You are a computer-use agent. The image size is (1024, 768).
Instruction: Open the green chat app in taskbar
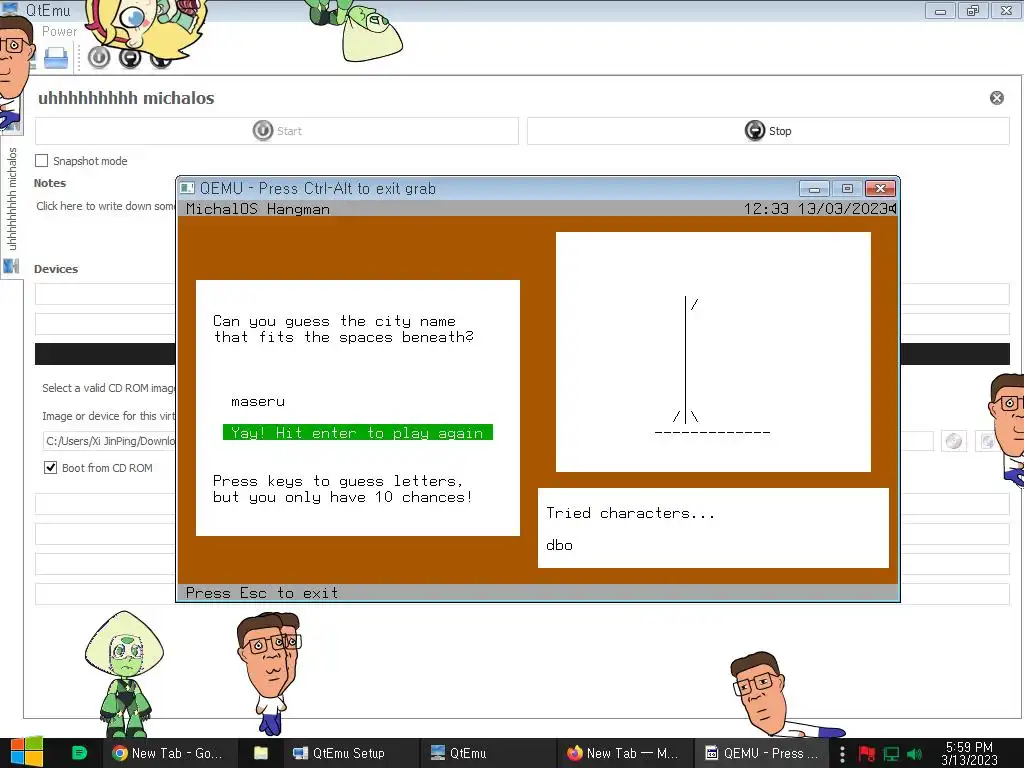tap(79, 753)
